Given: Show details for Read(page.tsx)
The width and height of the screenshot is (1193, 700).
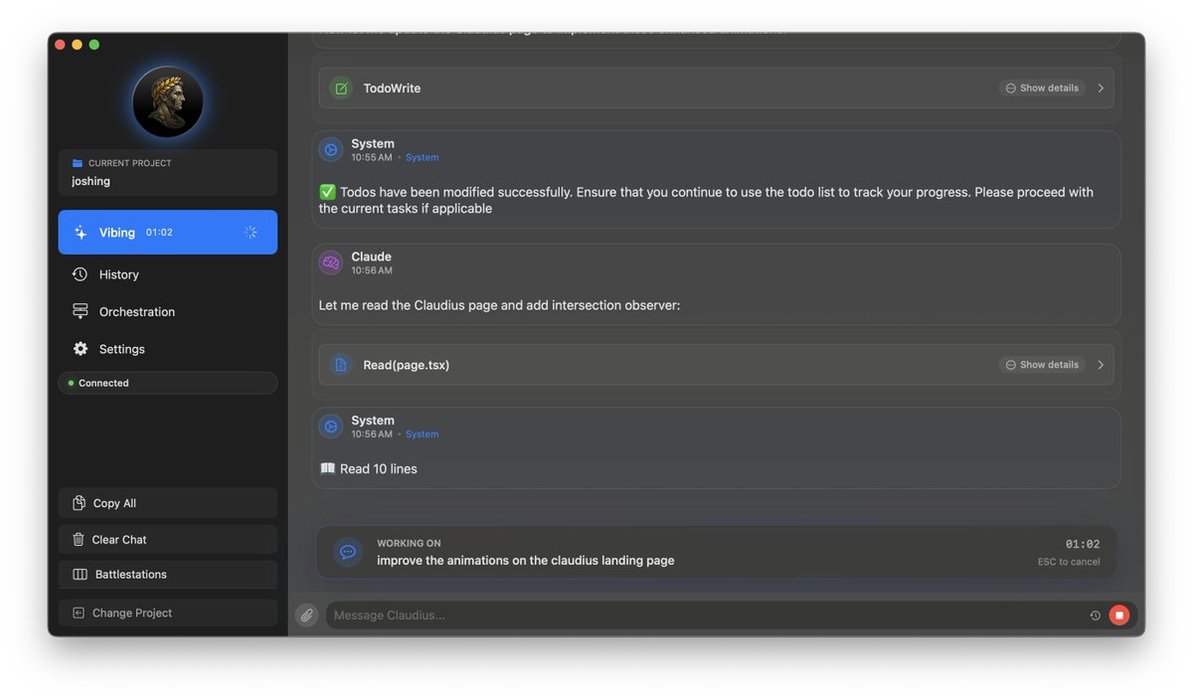Looking at the screenshot, I should (x=1042, y=365).
